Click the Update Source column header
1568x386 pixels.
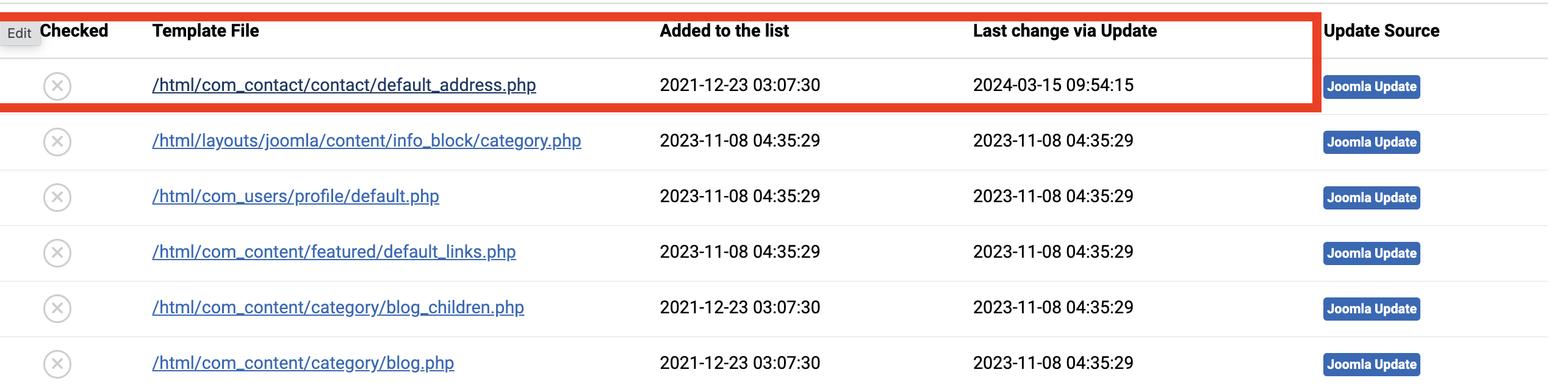click(1381, 31)
